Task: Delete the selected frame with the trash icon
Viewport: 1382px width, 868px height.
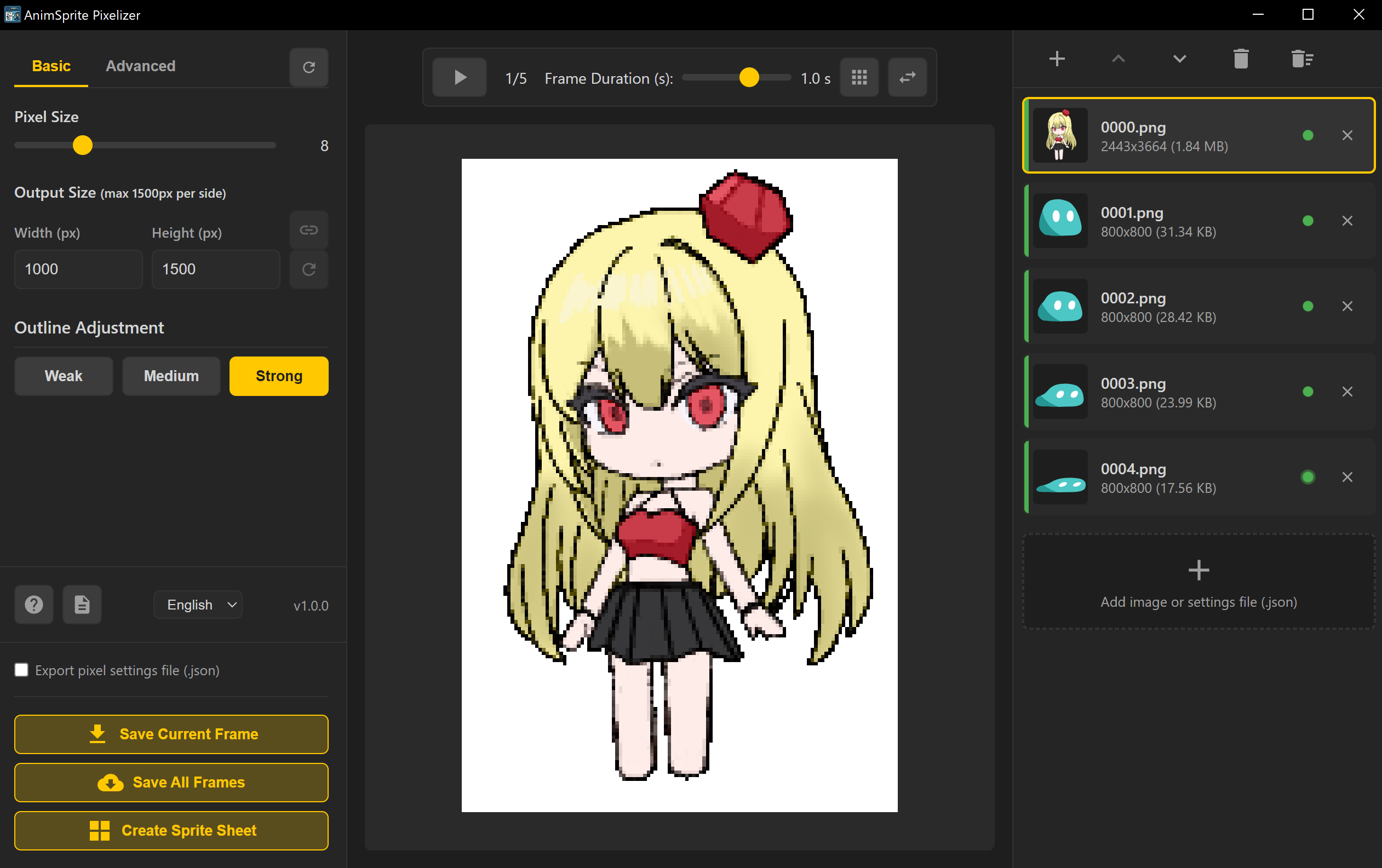Action: point(1241,59)
